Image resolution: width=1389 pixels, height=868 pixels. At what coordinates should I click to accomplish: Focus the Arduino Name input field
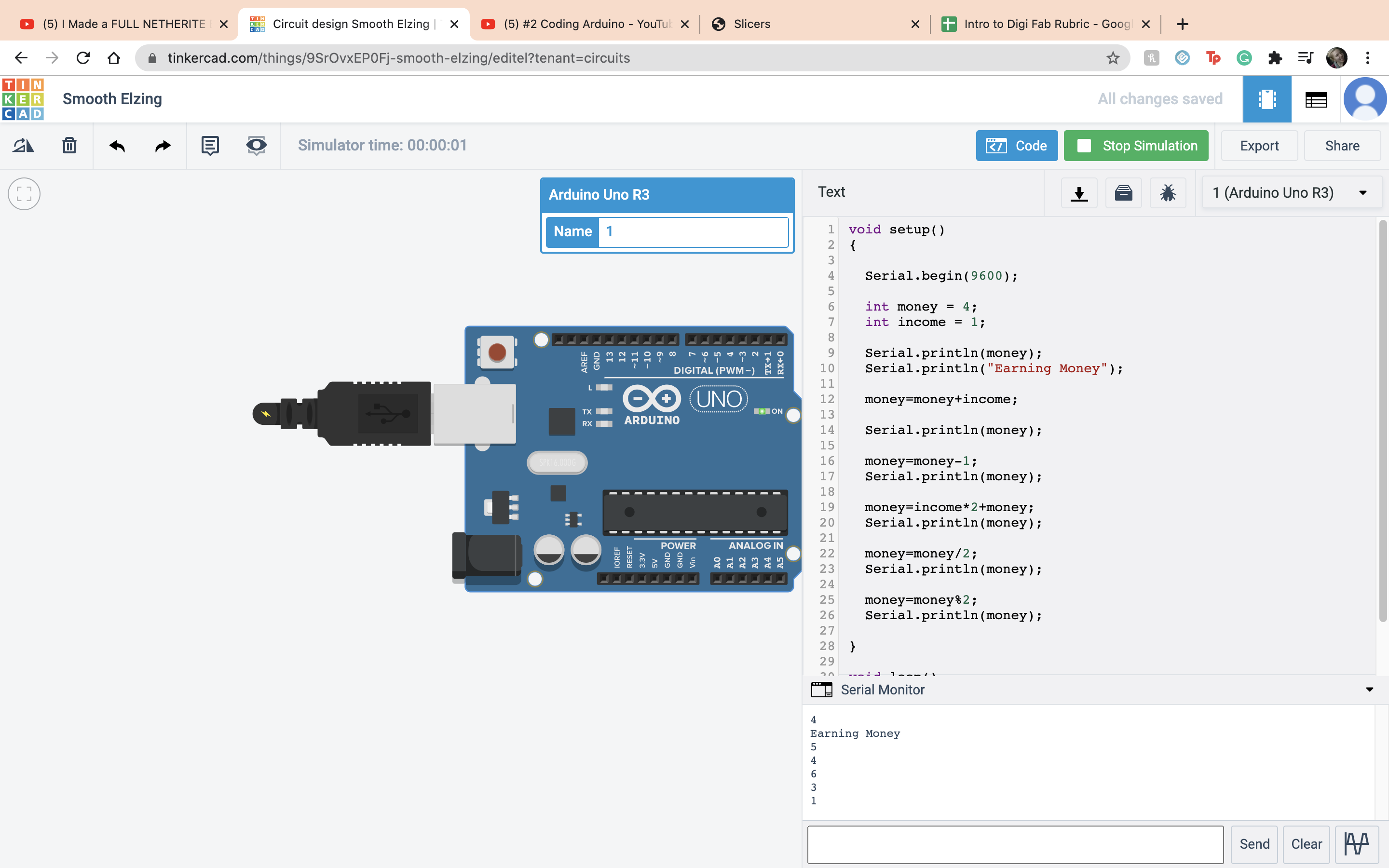pos(693,231)
